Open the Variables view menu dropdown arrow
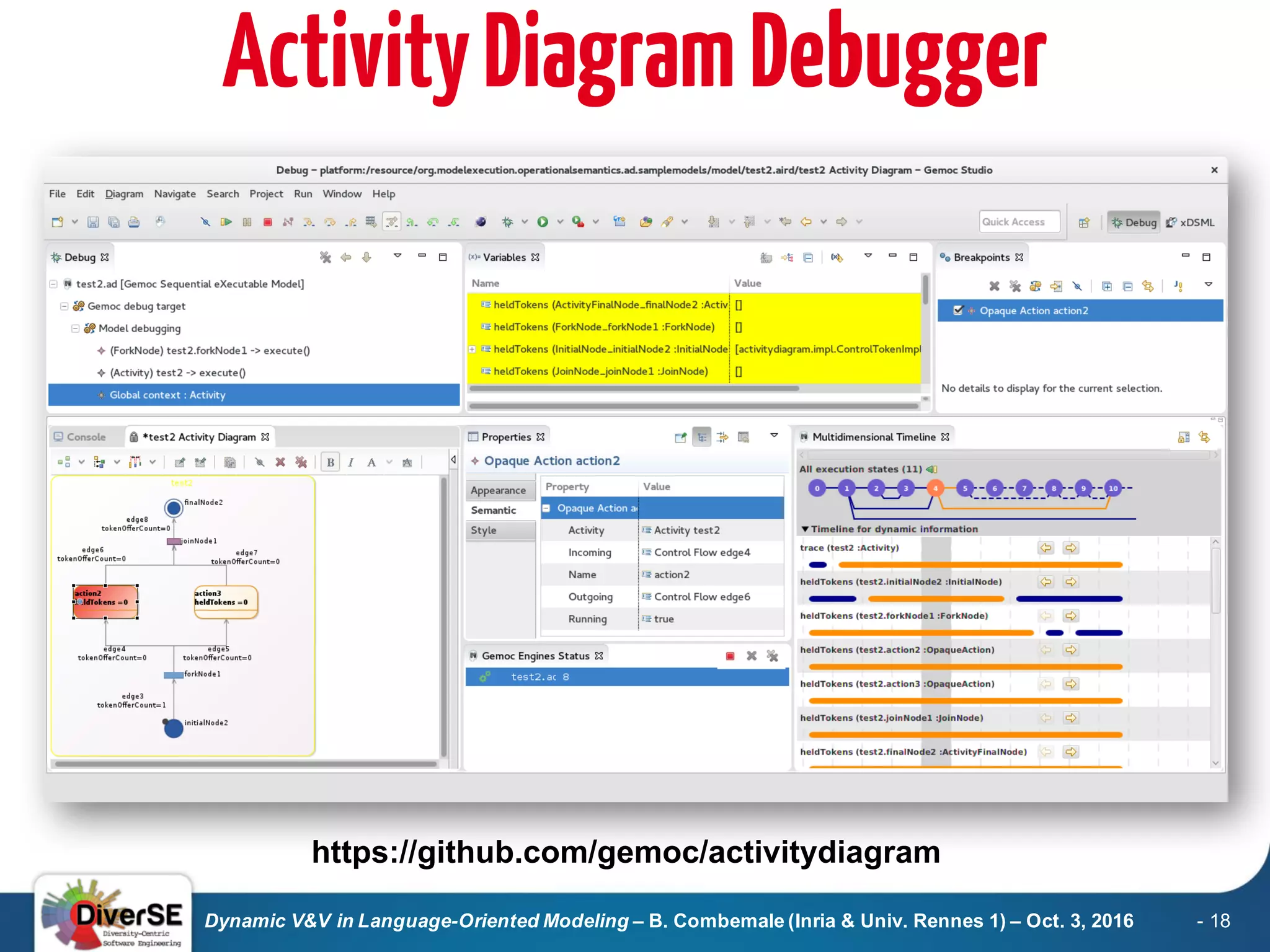The height and width of the screenshot is (952, 1270). click(868, 256)
